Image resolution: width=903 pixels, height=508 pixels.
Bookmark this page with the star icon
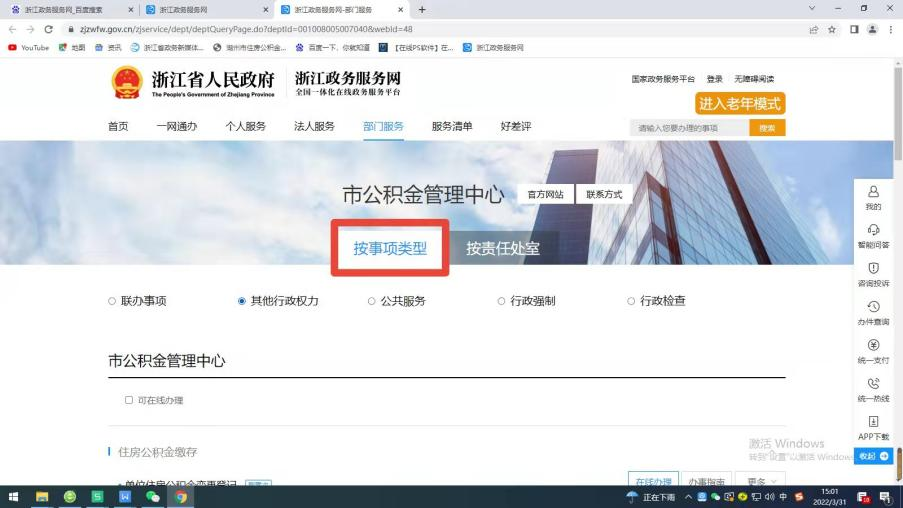point(832,29)
